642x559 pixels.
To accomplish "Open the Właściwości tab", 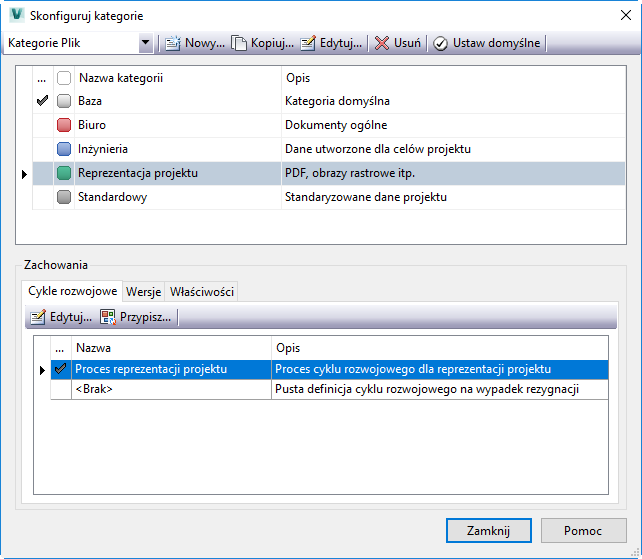I will (x=201, y=291).
